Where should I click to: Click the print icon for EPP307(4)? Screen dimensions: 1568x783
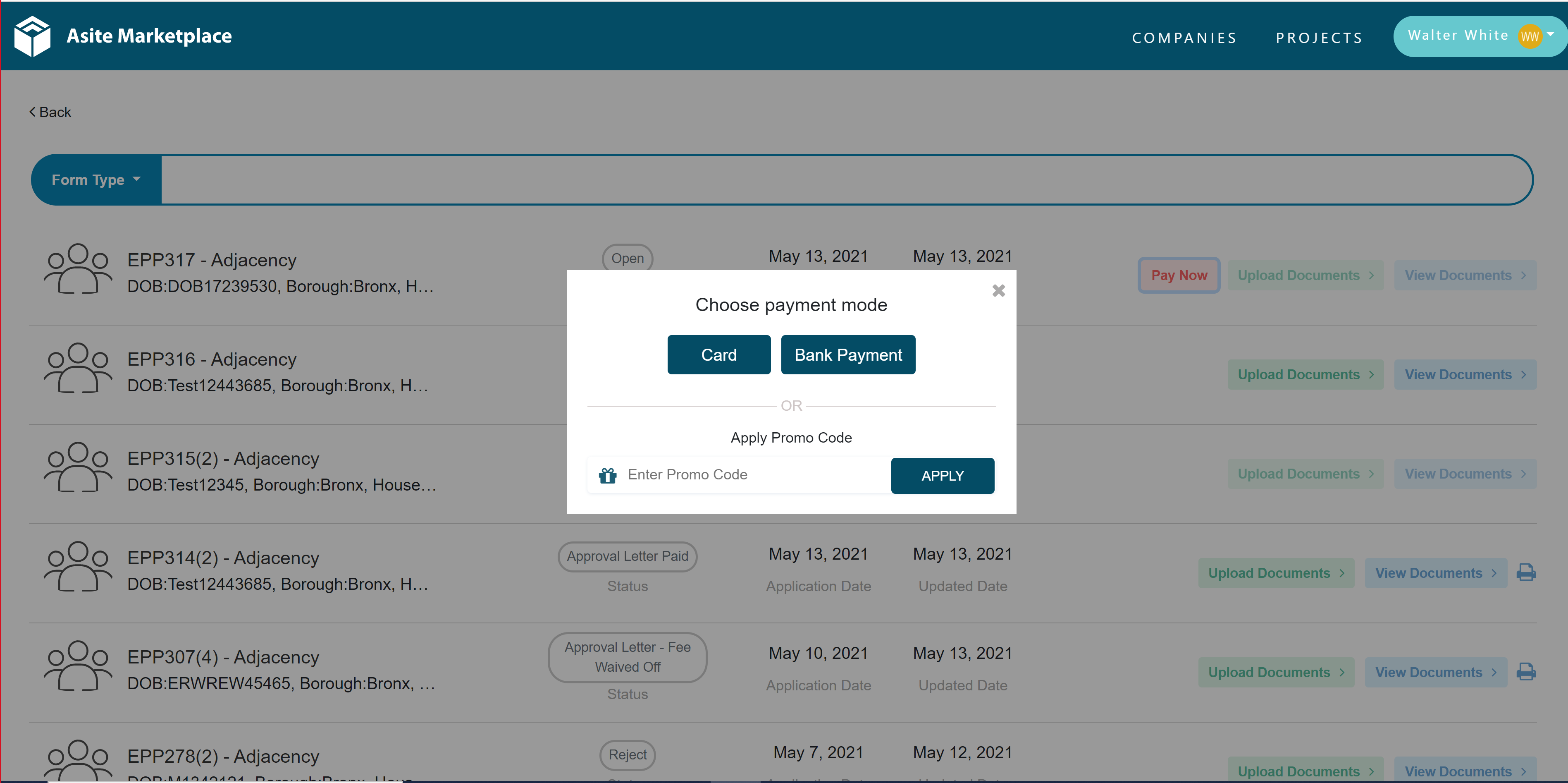click(x=1527, y=672)
